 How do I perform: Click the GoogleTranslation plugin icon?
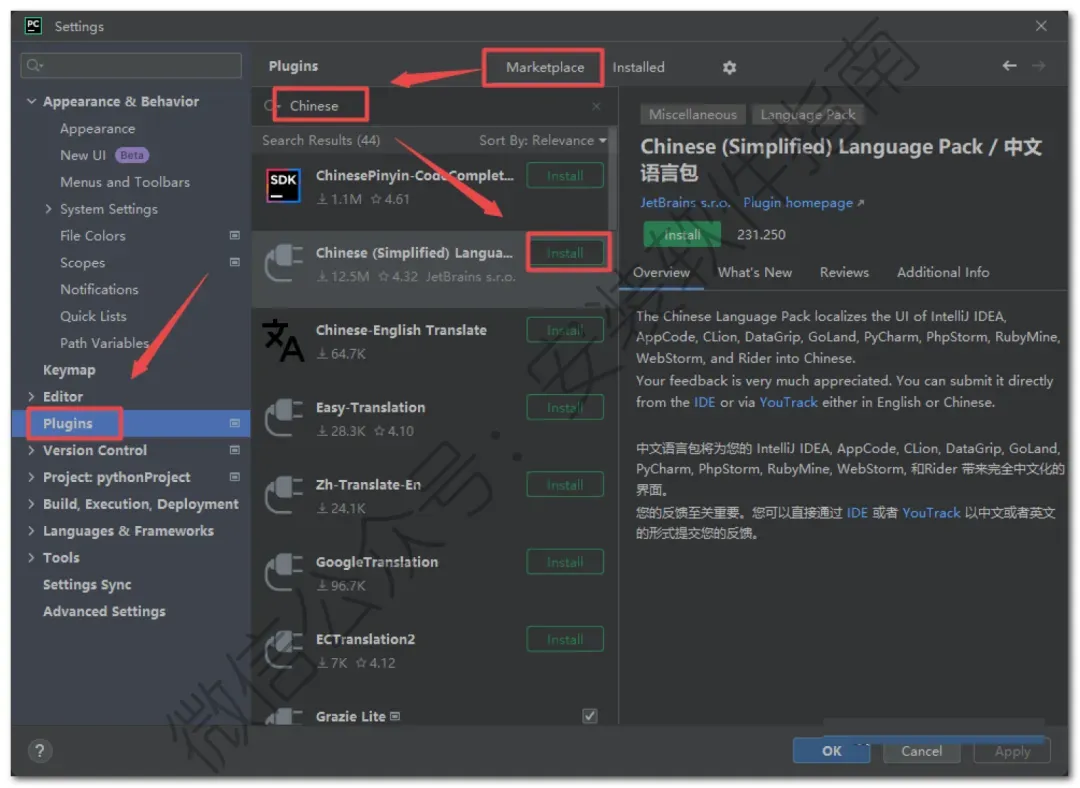[283, 572]
